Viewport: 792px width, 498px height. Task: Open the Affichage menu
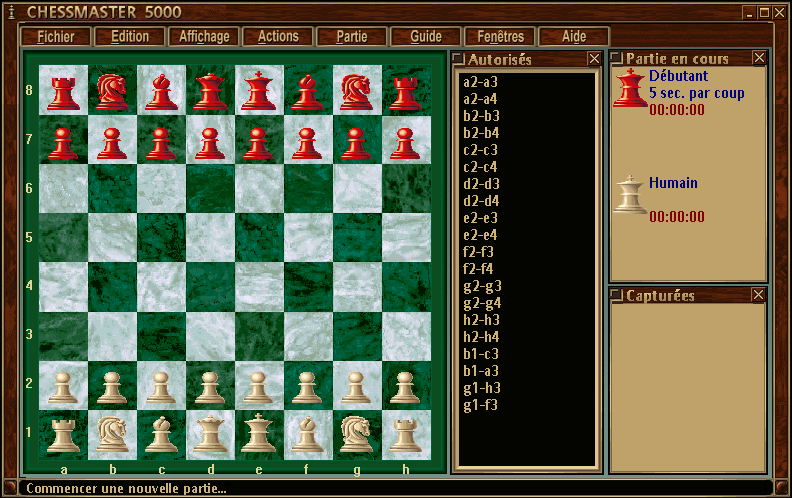tap(204, 37)
